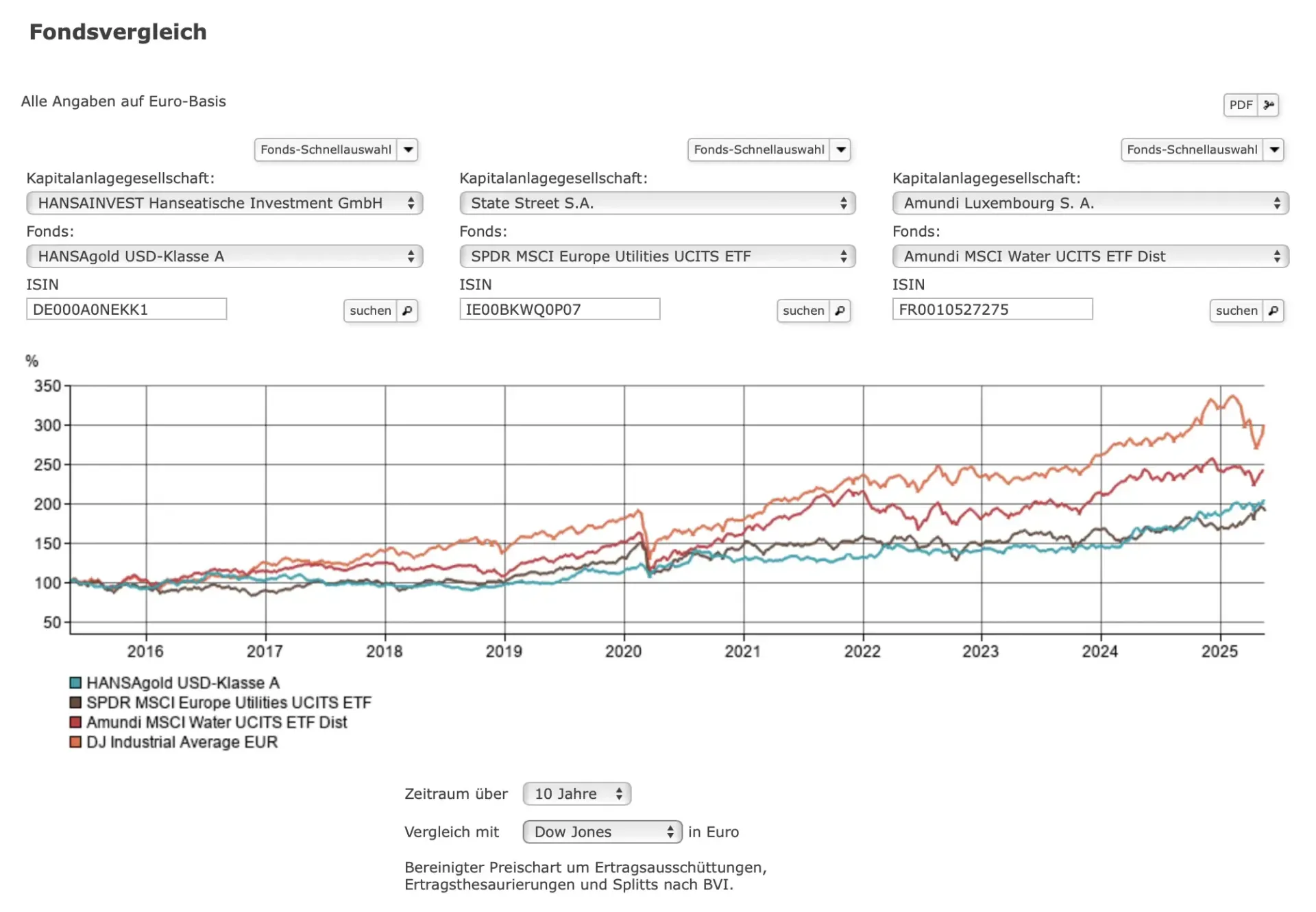Open HANSAINVEST Kapitalanlagegesellschaft select box
Screen dimensions: 1316x912
click(x=225, y=203)
